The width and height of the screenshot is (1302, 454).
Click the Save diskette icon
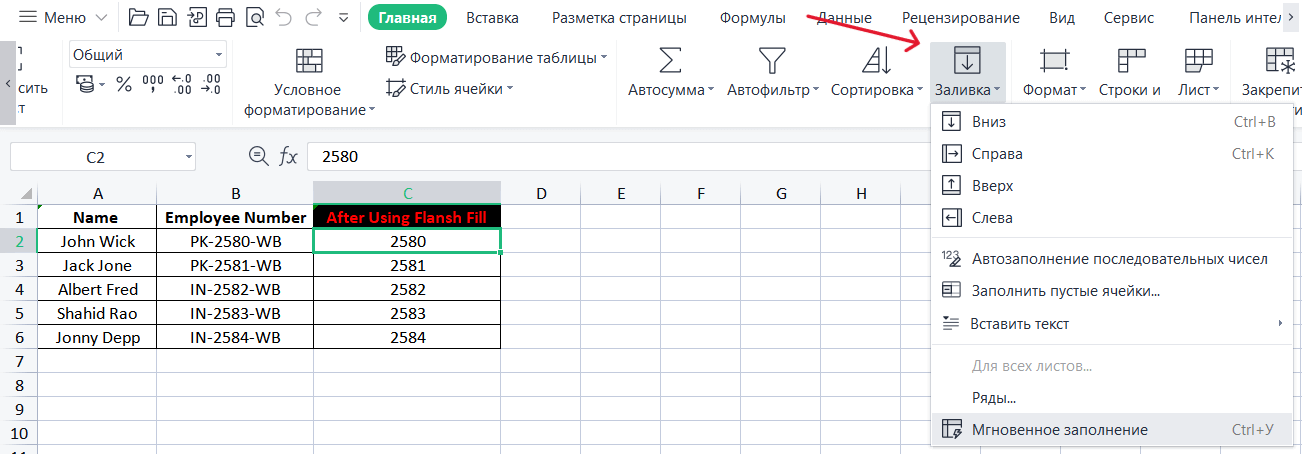click(x=168, y=18)
